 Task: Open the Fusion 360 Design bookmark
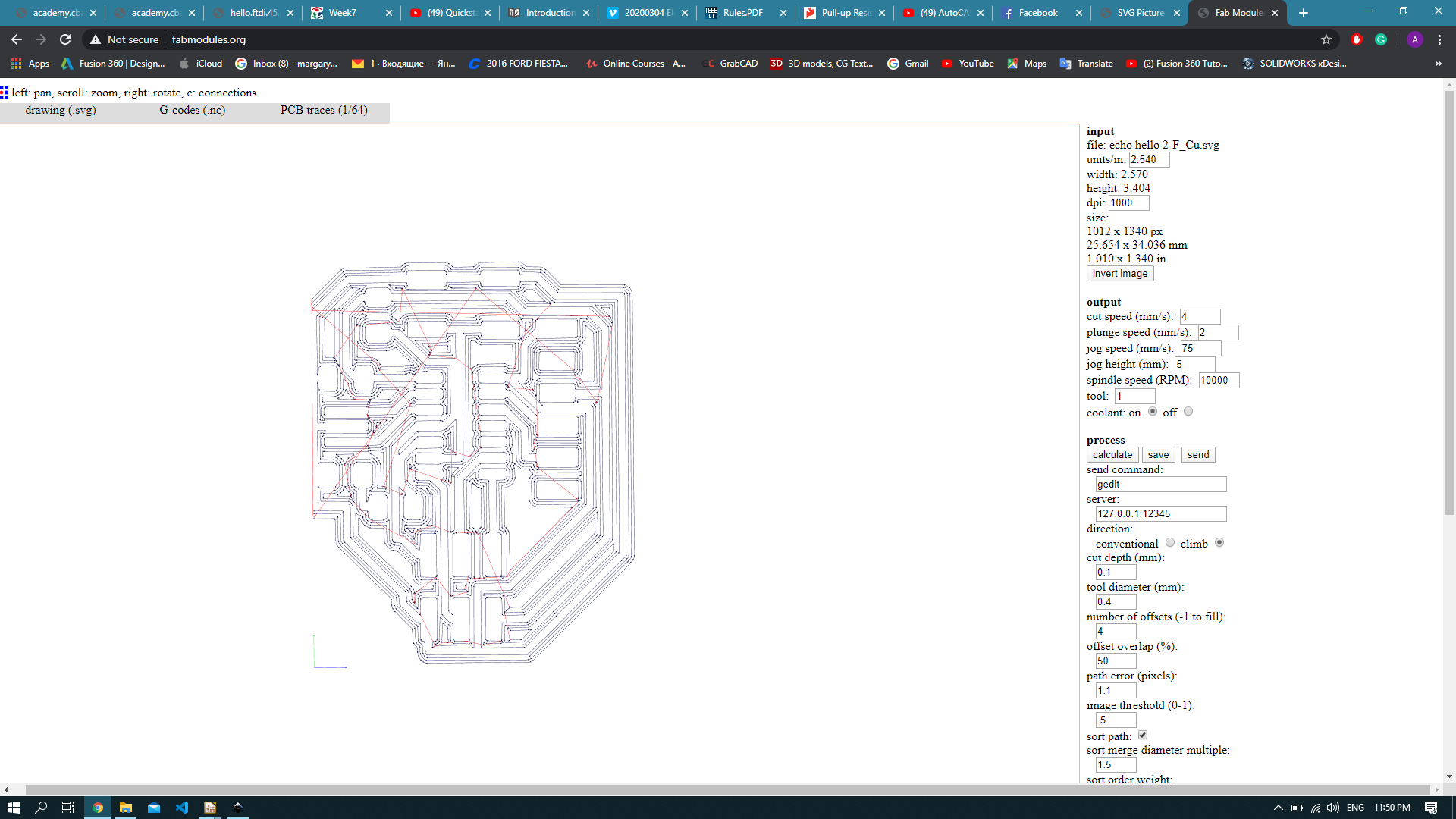(x=113, y=64)
